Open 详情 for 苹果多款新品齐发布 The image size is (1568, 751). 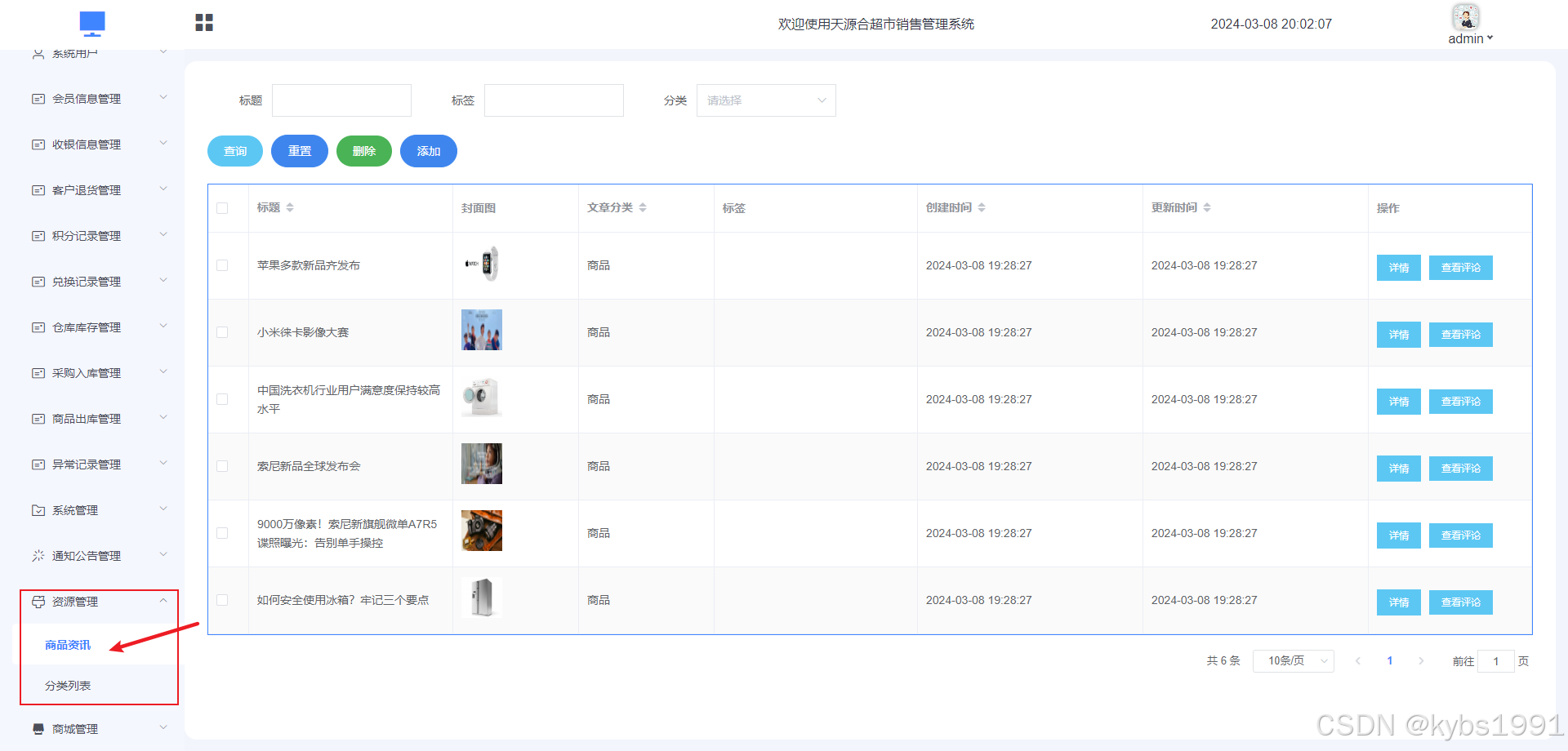pos(1399,268)
